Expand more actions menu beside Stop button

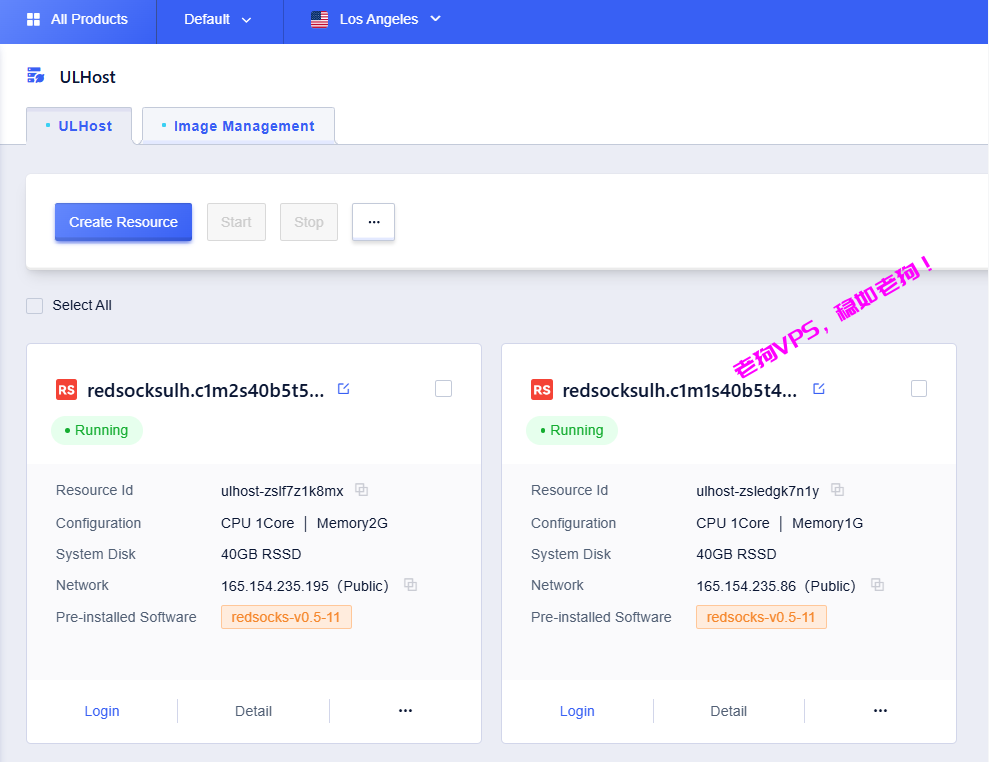[373, 222]
